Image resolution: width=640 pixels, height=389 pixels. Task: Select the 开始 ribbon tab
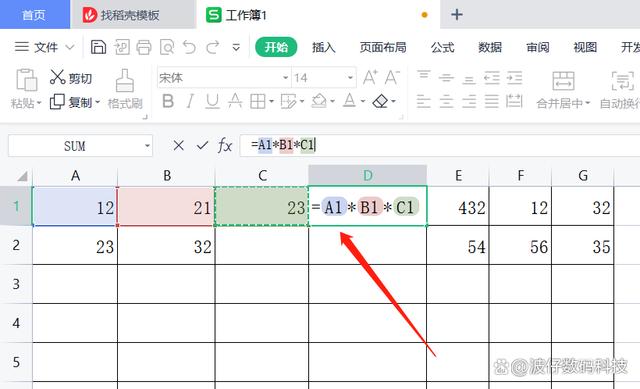(x=276, y=47)
